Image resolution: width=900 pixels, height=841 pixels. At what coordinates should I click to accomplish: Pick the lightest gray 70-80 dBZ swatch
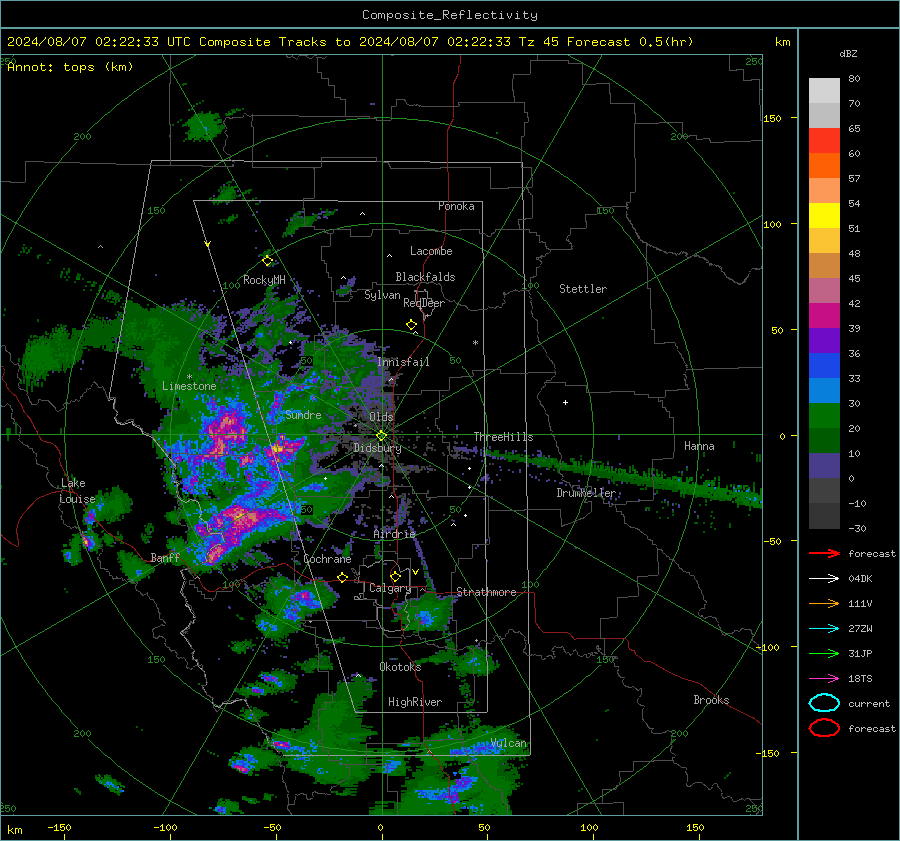point(824,91)
